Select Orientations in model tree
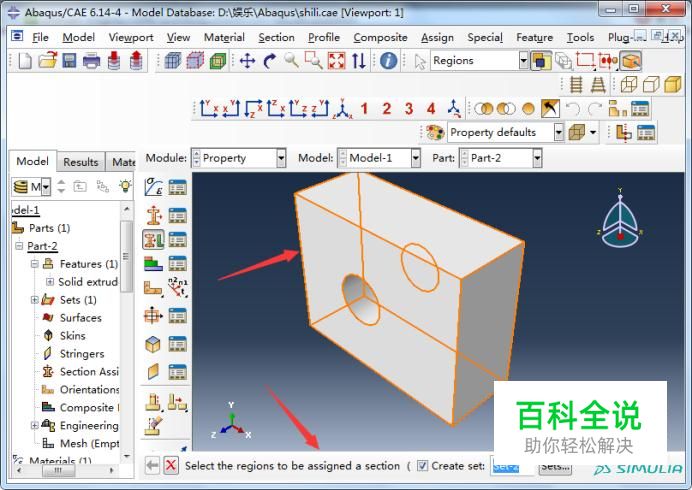The height and width of the screenshot is (490, 692). (89, 390)
